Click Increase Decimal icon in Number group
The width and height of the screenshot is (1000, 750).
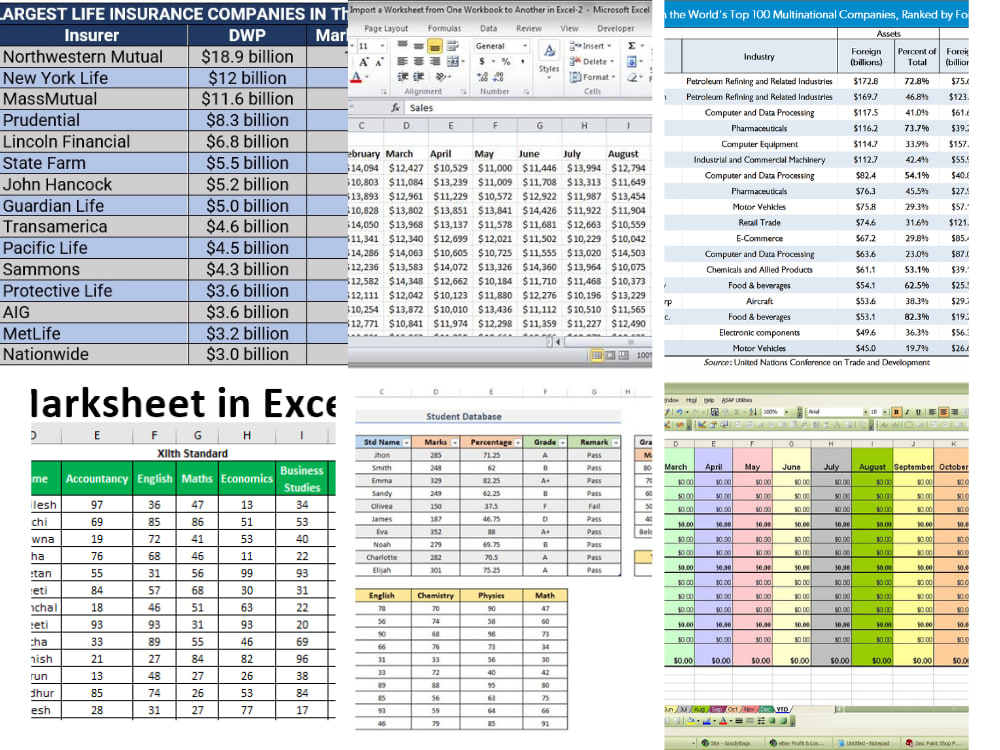coord(482,77)
